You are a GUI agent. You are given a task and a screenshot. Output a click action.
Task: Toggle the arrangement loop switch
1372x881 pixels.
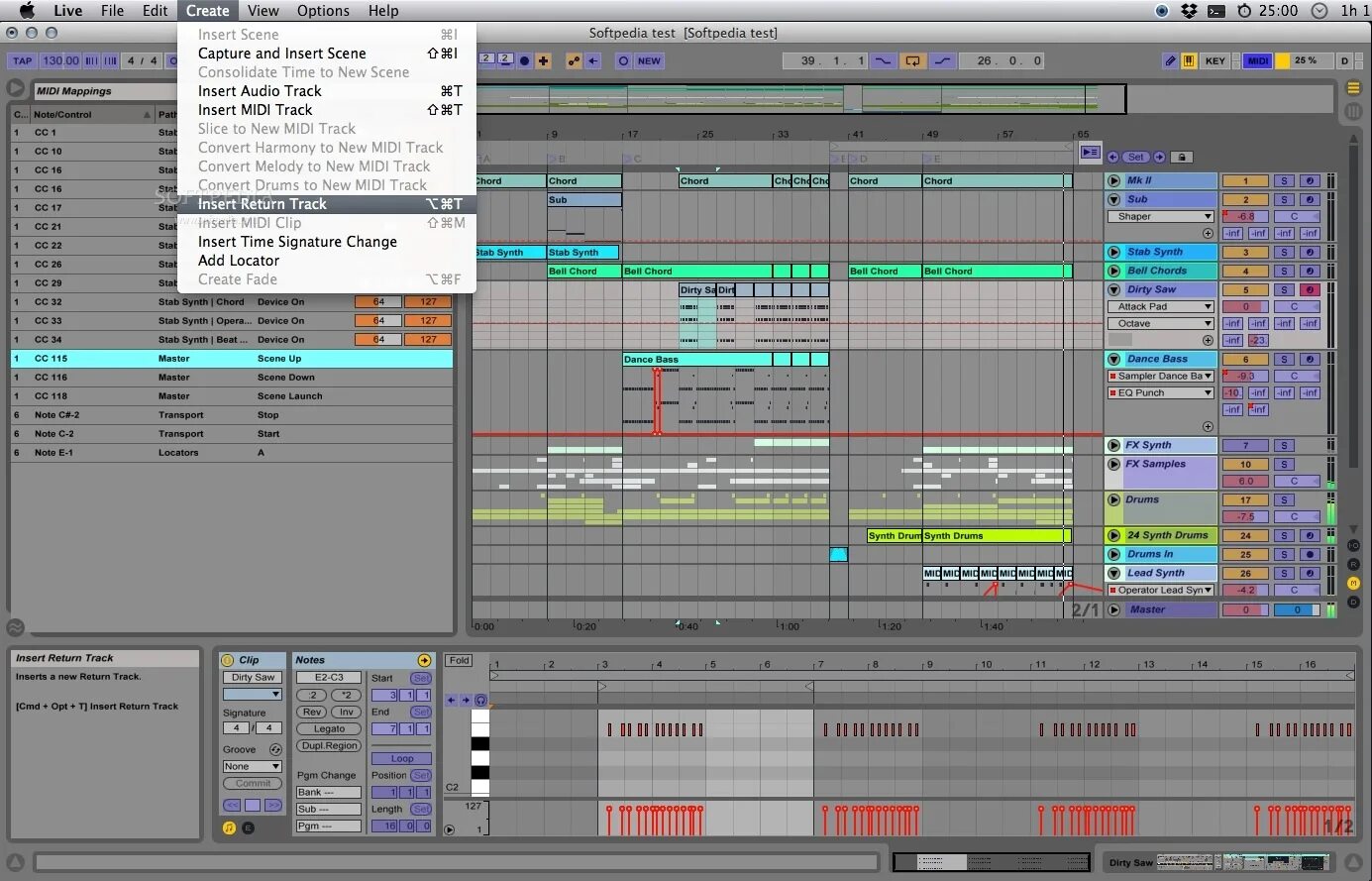click(912, 60)
